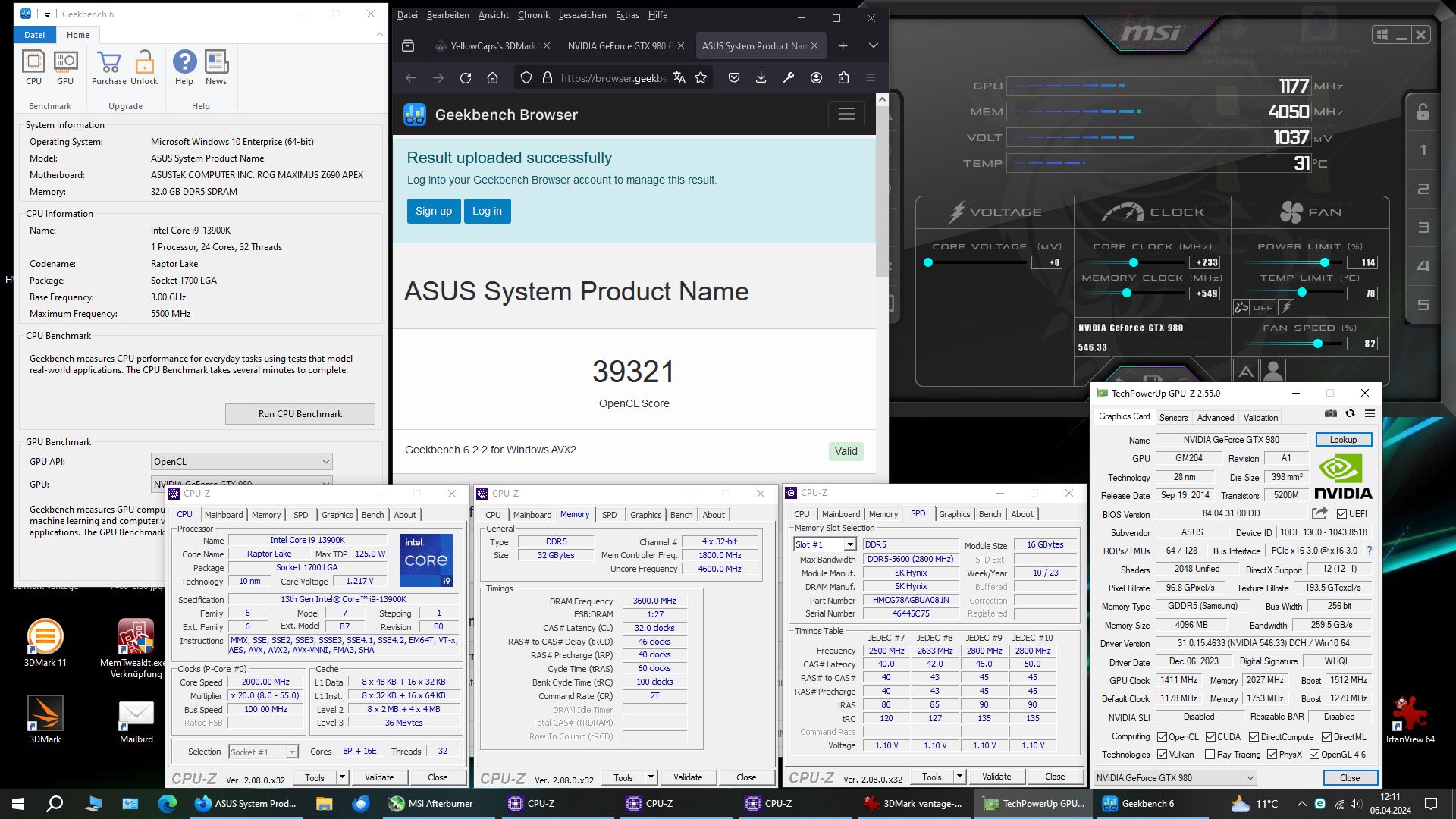Open Slot #1 dropdown in CPU-Z SPD

825,544
